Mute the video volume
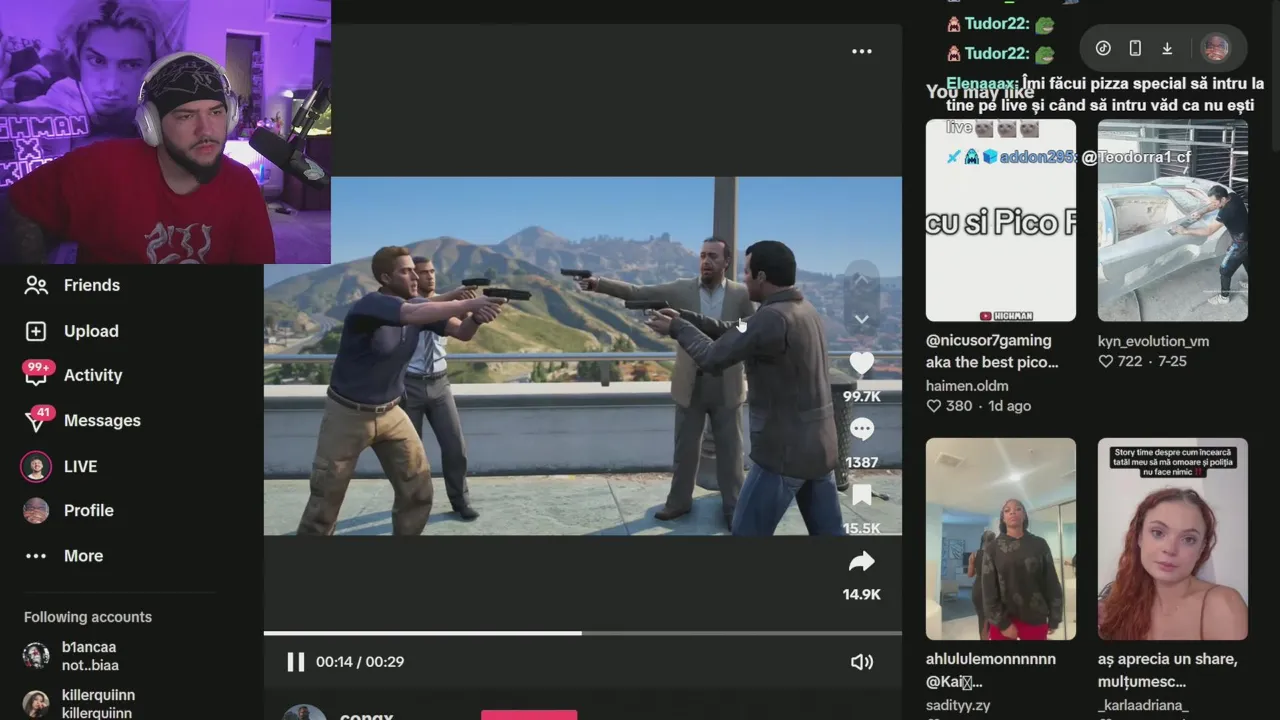The image size is (1280, 720). coord(861,662)
